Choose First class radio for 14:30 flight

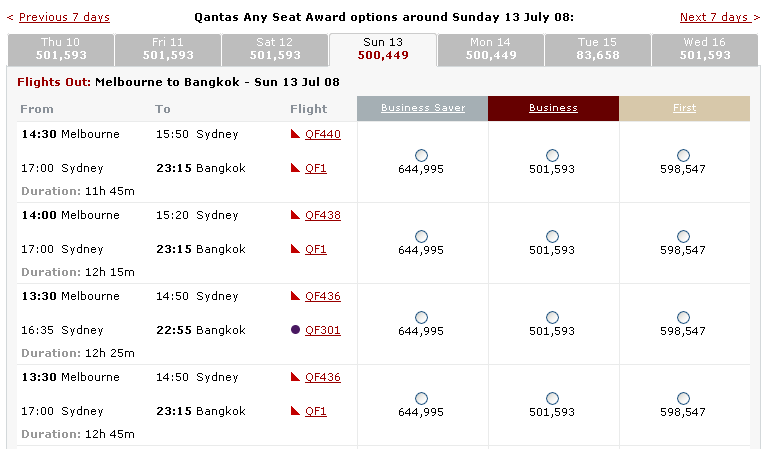[683, 155]
